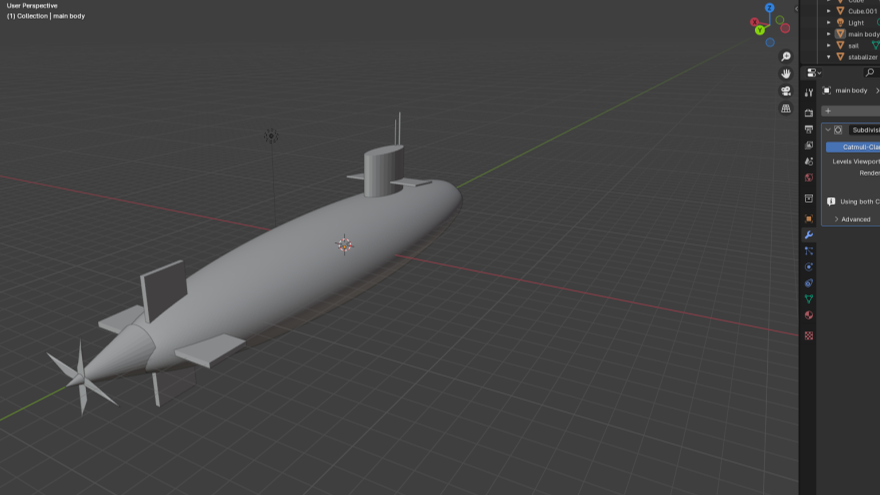Collapse the Subdivision modifier panel
The image size is (880, 495).
[x=828, y=130]
